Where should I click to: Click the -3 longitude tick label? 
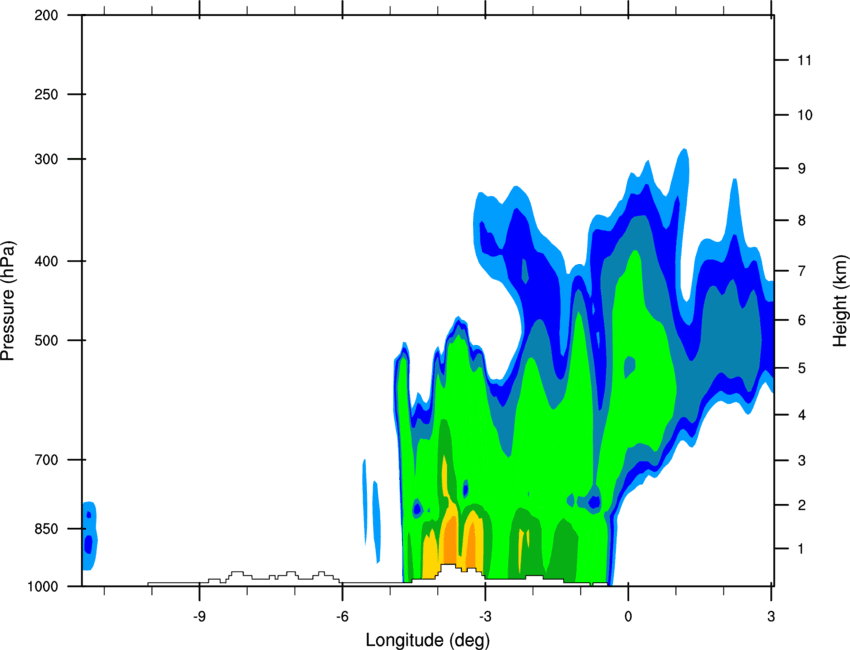(485, 617)
